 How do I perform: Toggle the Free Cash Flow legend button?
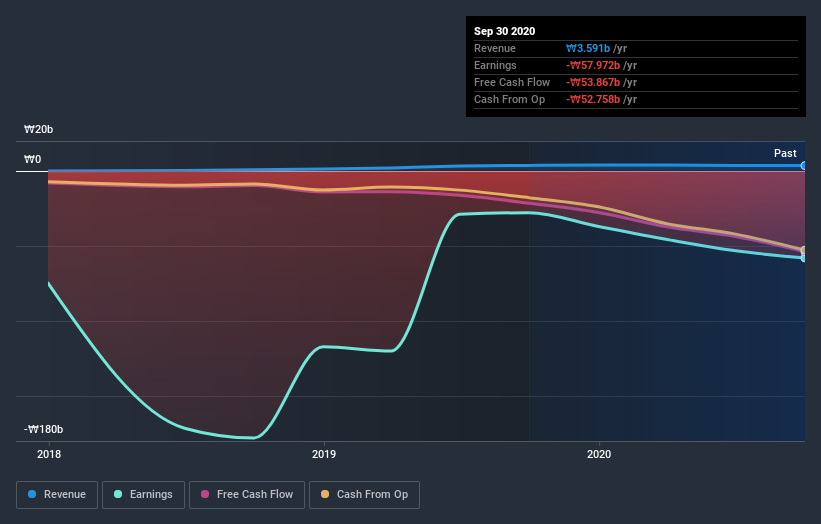tap(247, 495)
